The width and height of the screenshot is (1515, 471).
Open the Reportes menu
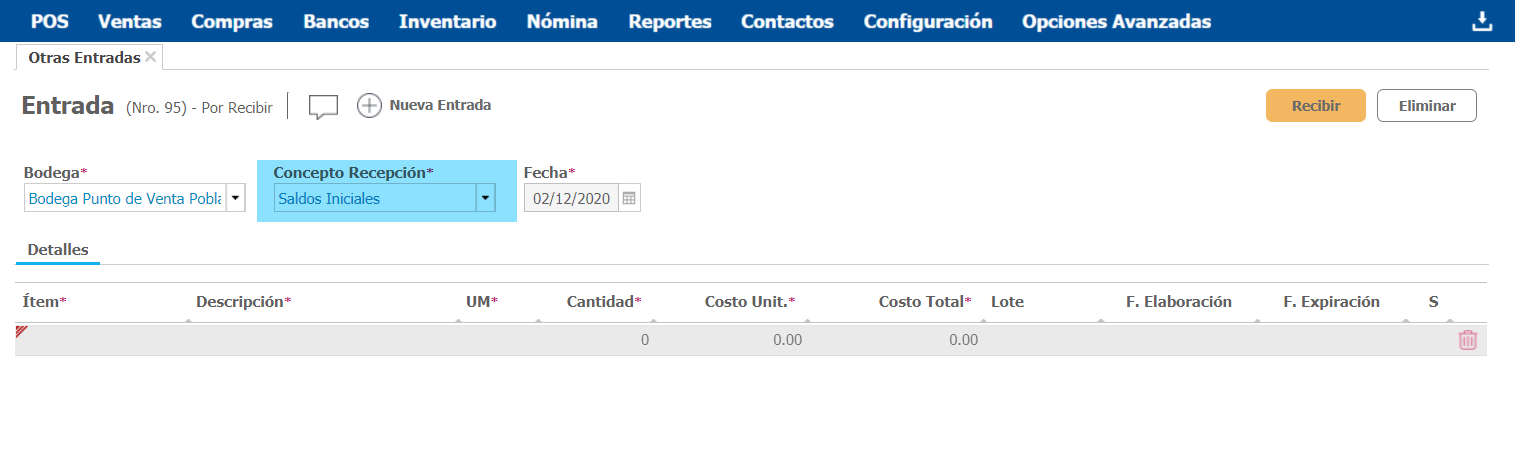(670, 22)
